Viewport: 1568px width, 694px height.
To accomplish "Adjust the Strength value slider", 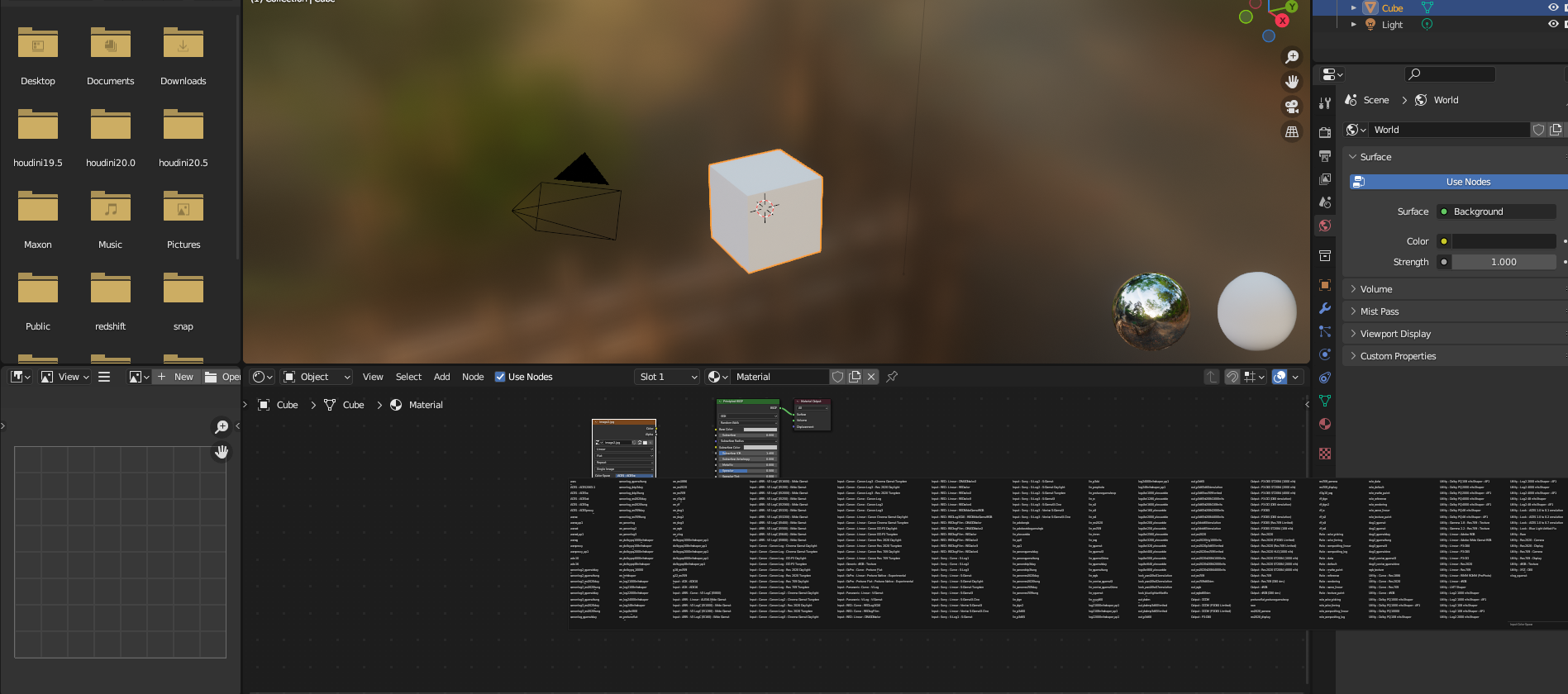I will click(1504, 262).
